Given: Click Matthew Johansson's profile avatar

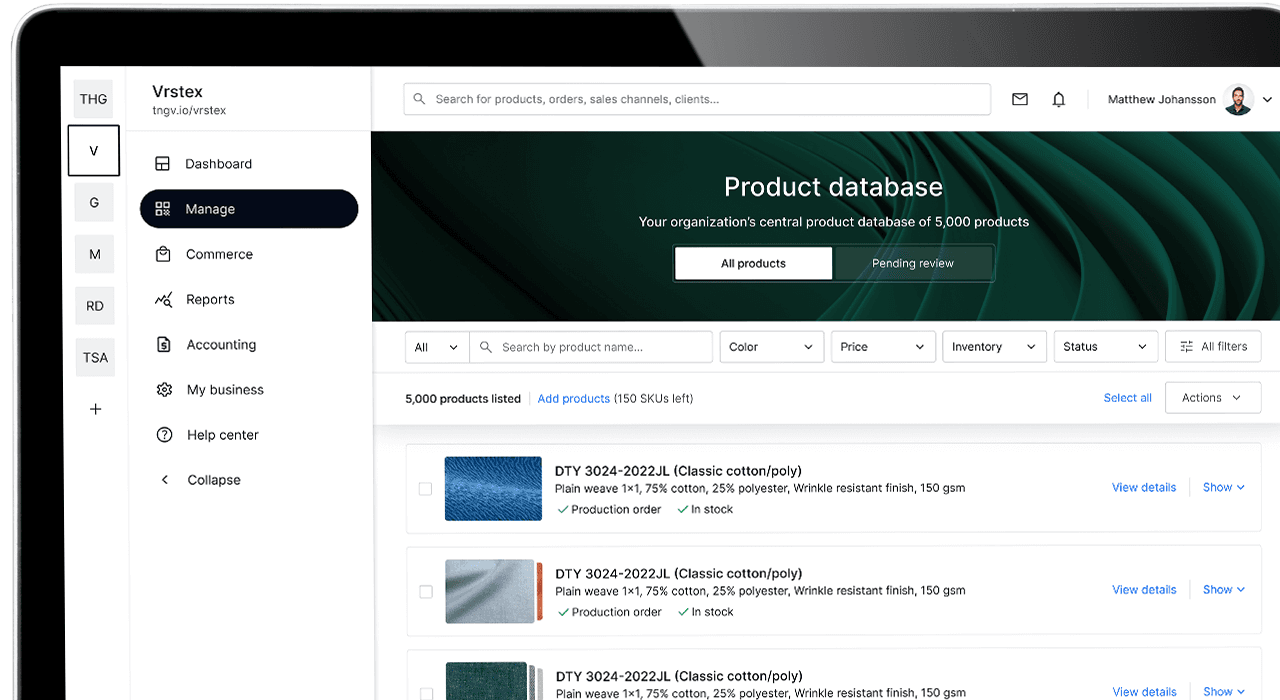Looking at the screenshot, I should pos(1238,100).
